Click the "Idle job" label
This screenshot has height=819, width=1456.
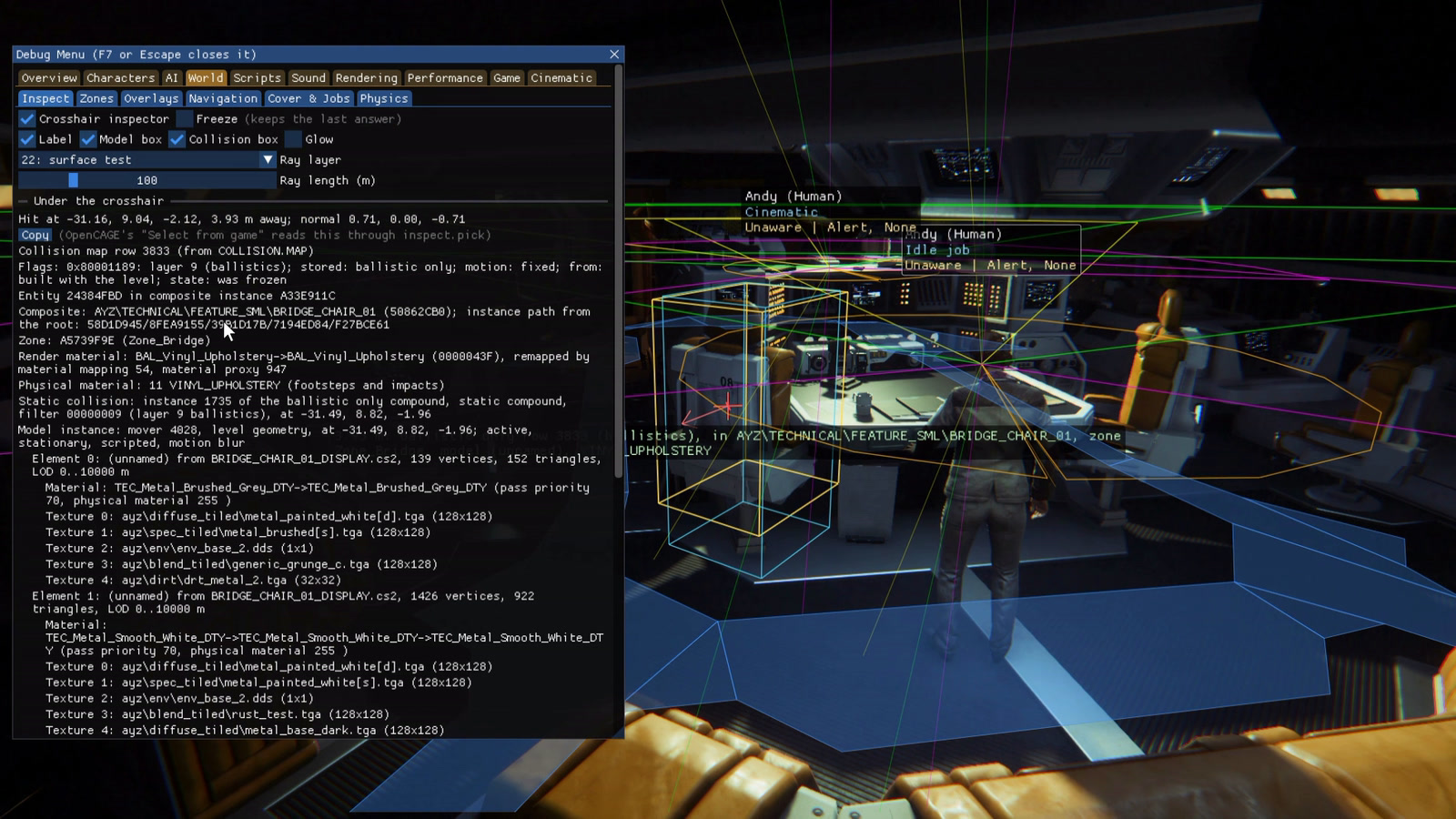[937, 250]
